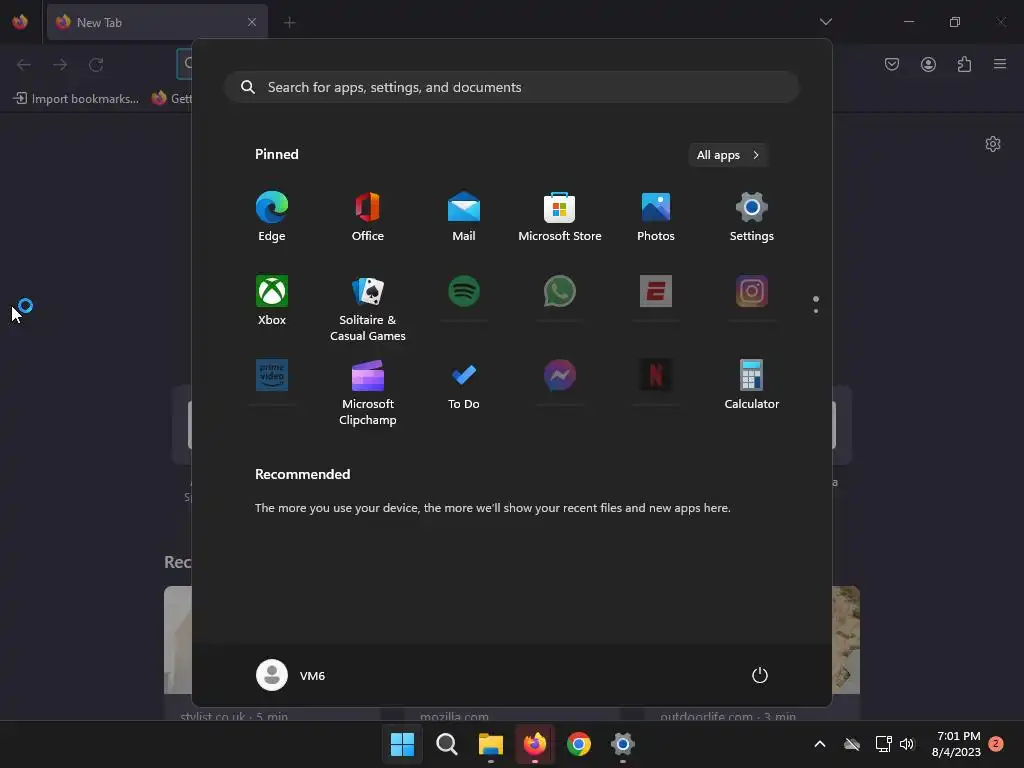Open the Mail app
Viewport: 1024px width, 768px height.
click(x=464, y=217)
